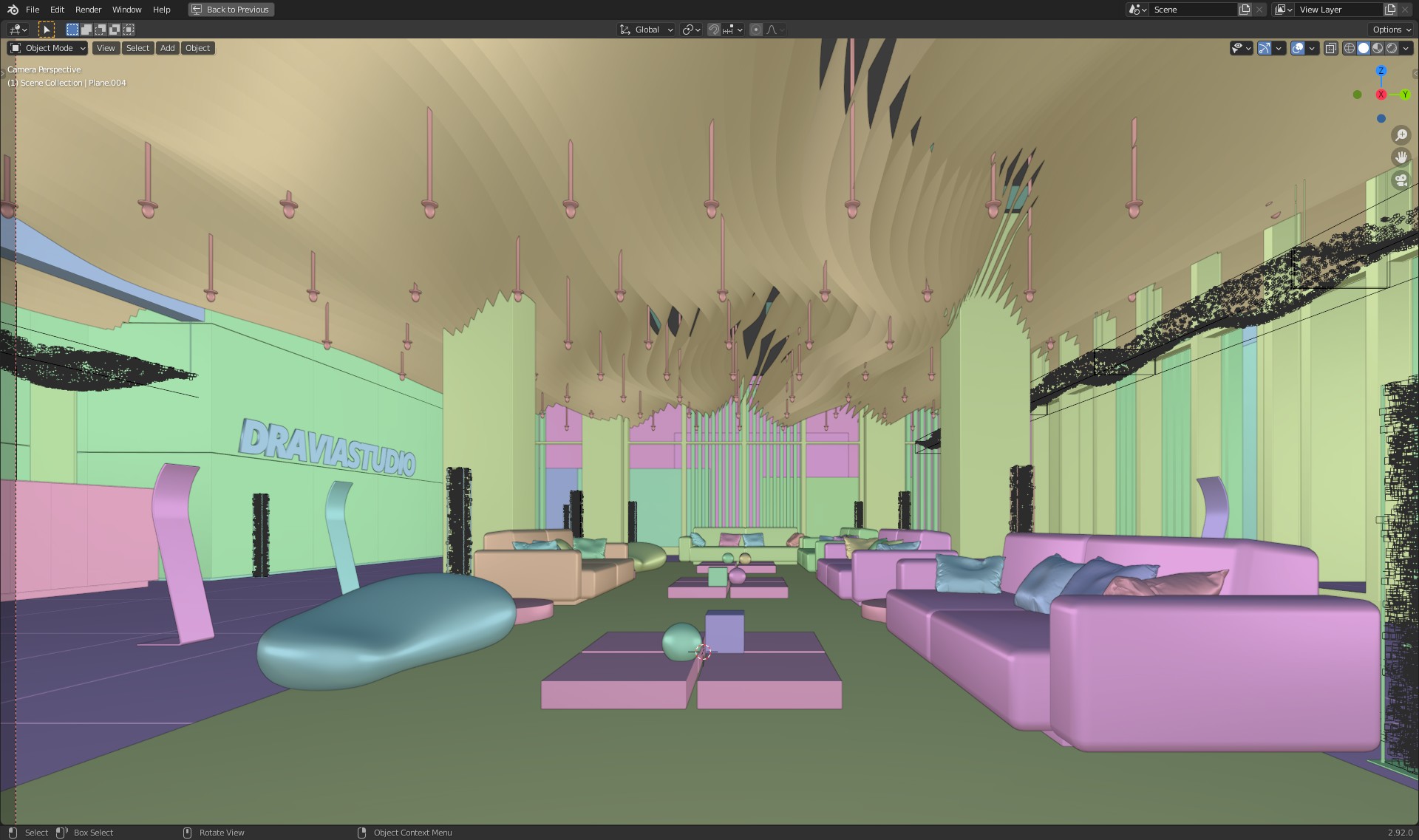Toggle X-ray view
This screenshot has height=840, width=1419.
(x=1330, y=48)
